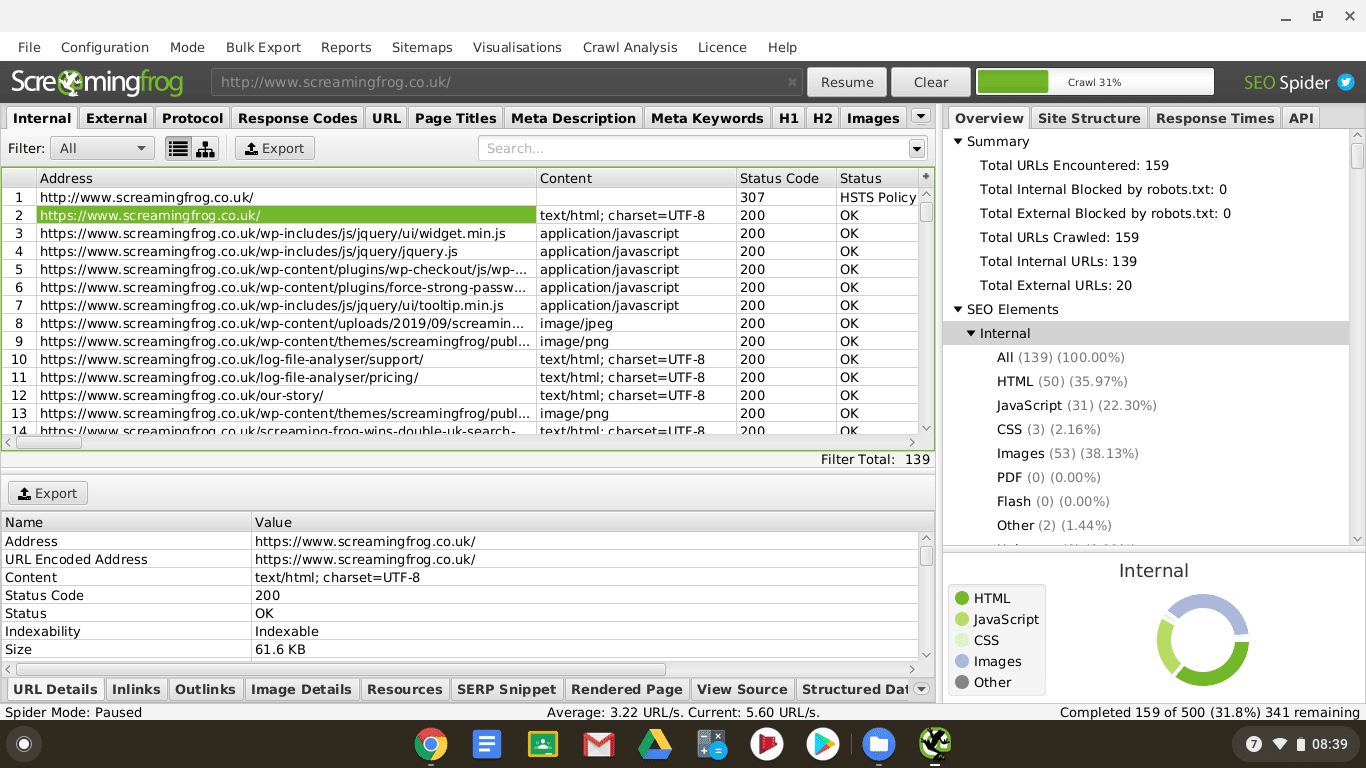
Task: Open the Inlinks tab
Action: point(136,689)
